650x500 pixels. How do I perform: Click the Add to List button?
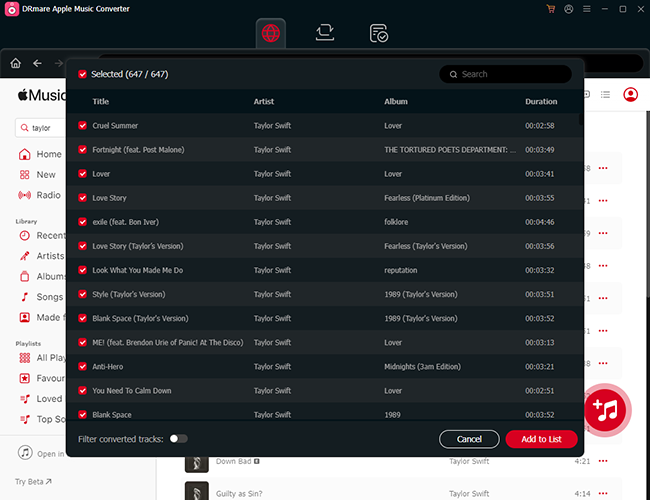[x=541, y=439]
